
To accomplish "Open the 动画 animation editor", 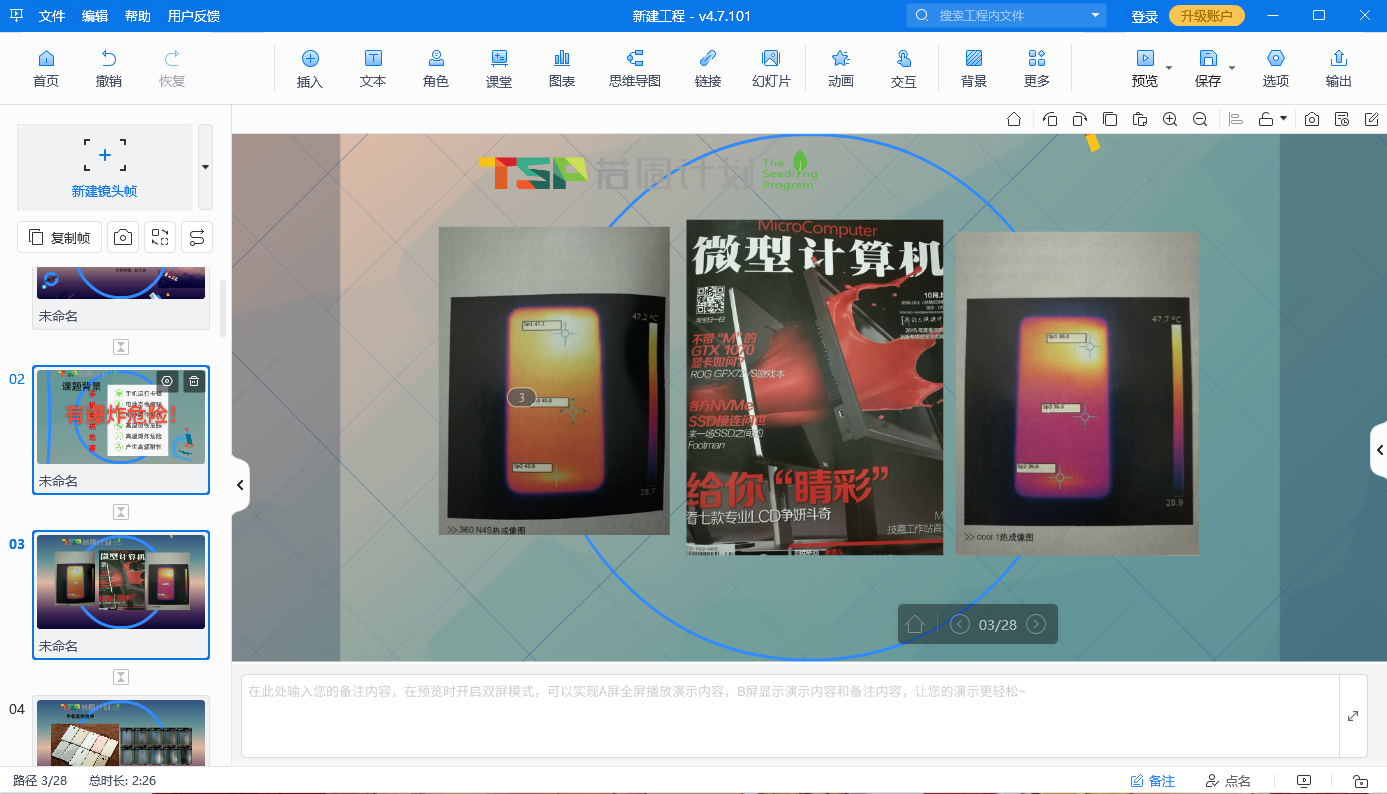I will 841,69.
